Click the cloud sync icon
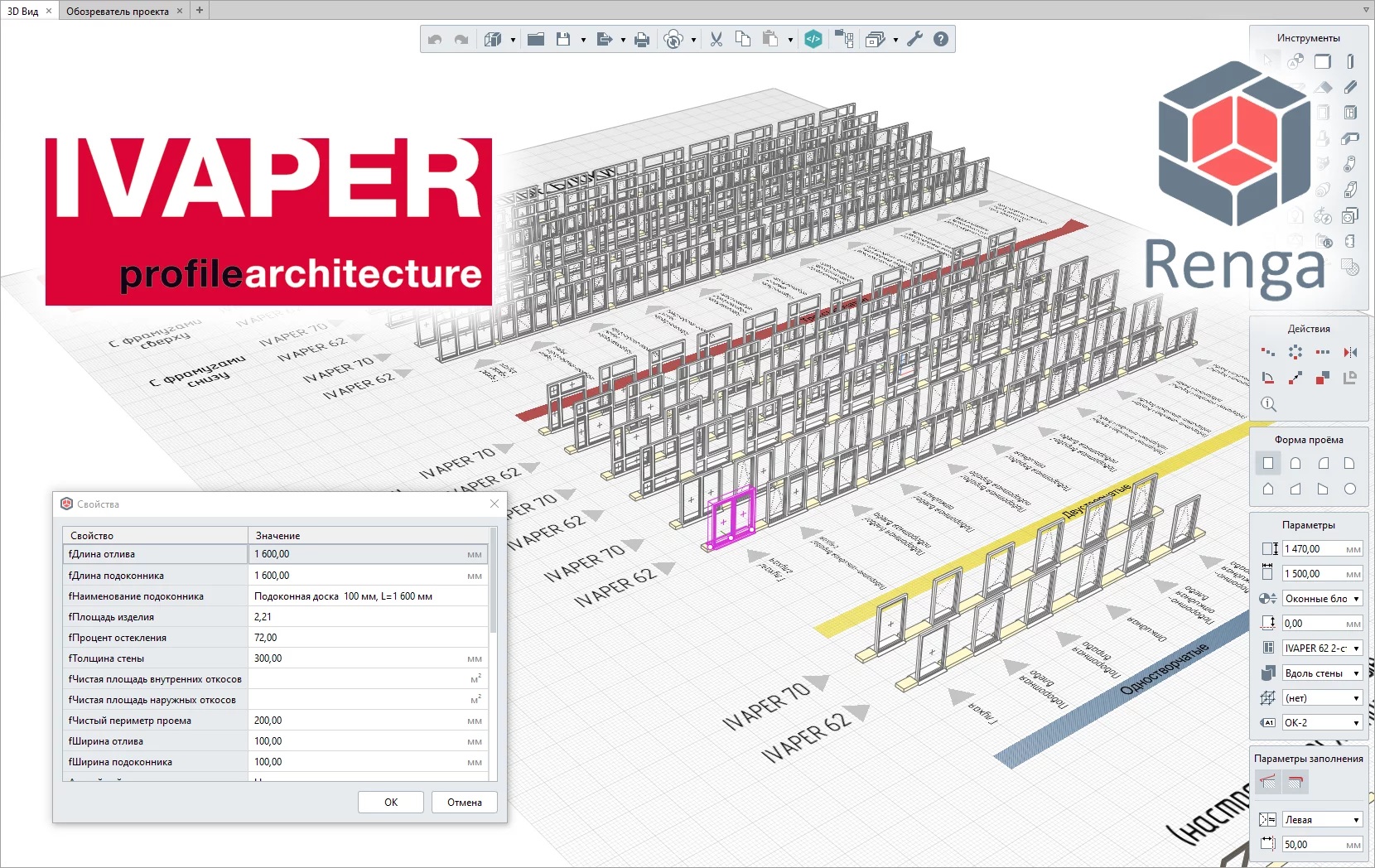The width and height of the screenshot is (1375, 868). pos(673,39)
